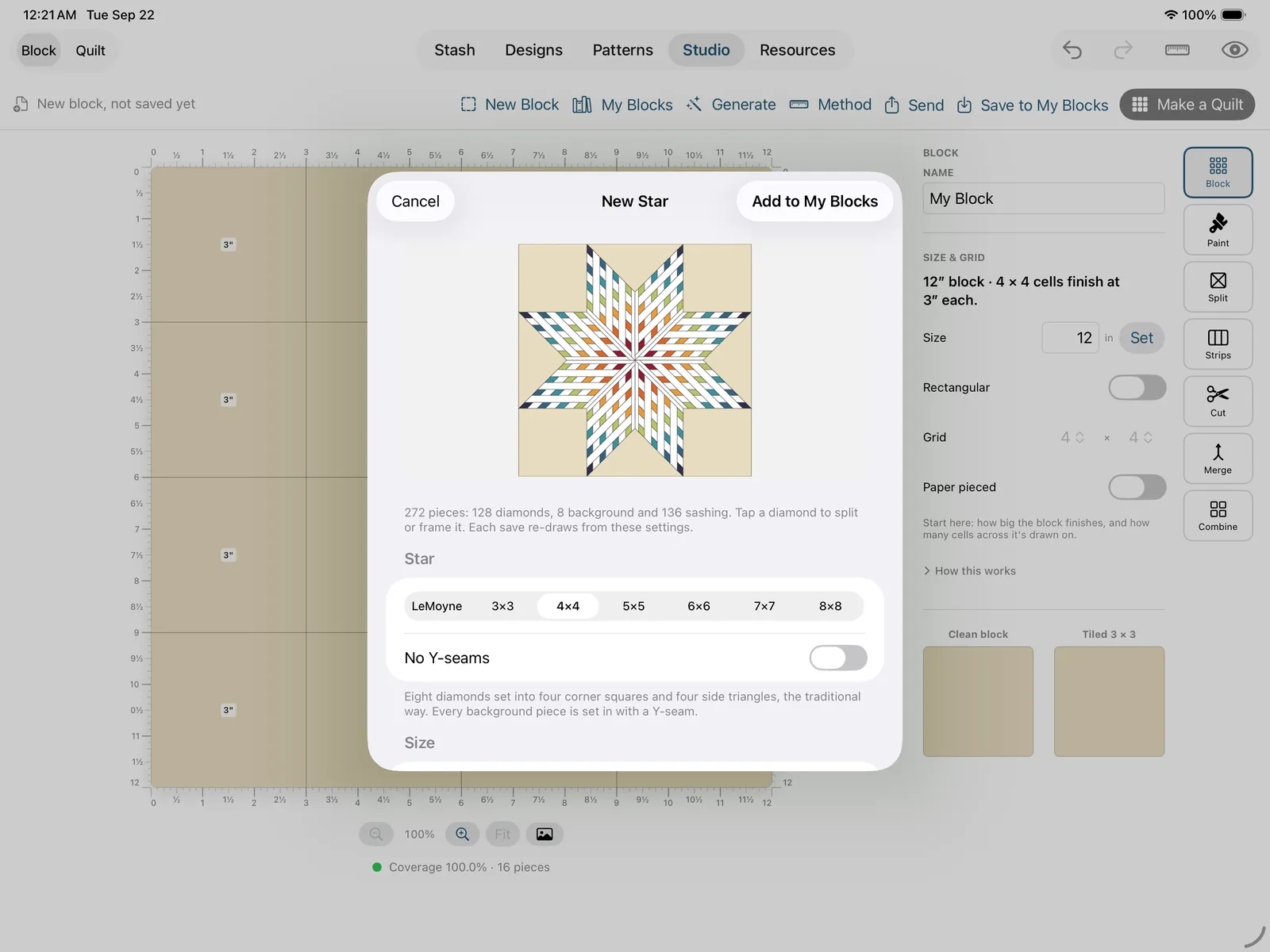Open the Method option
1270x952 pixels.
point(830,105)
